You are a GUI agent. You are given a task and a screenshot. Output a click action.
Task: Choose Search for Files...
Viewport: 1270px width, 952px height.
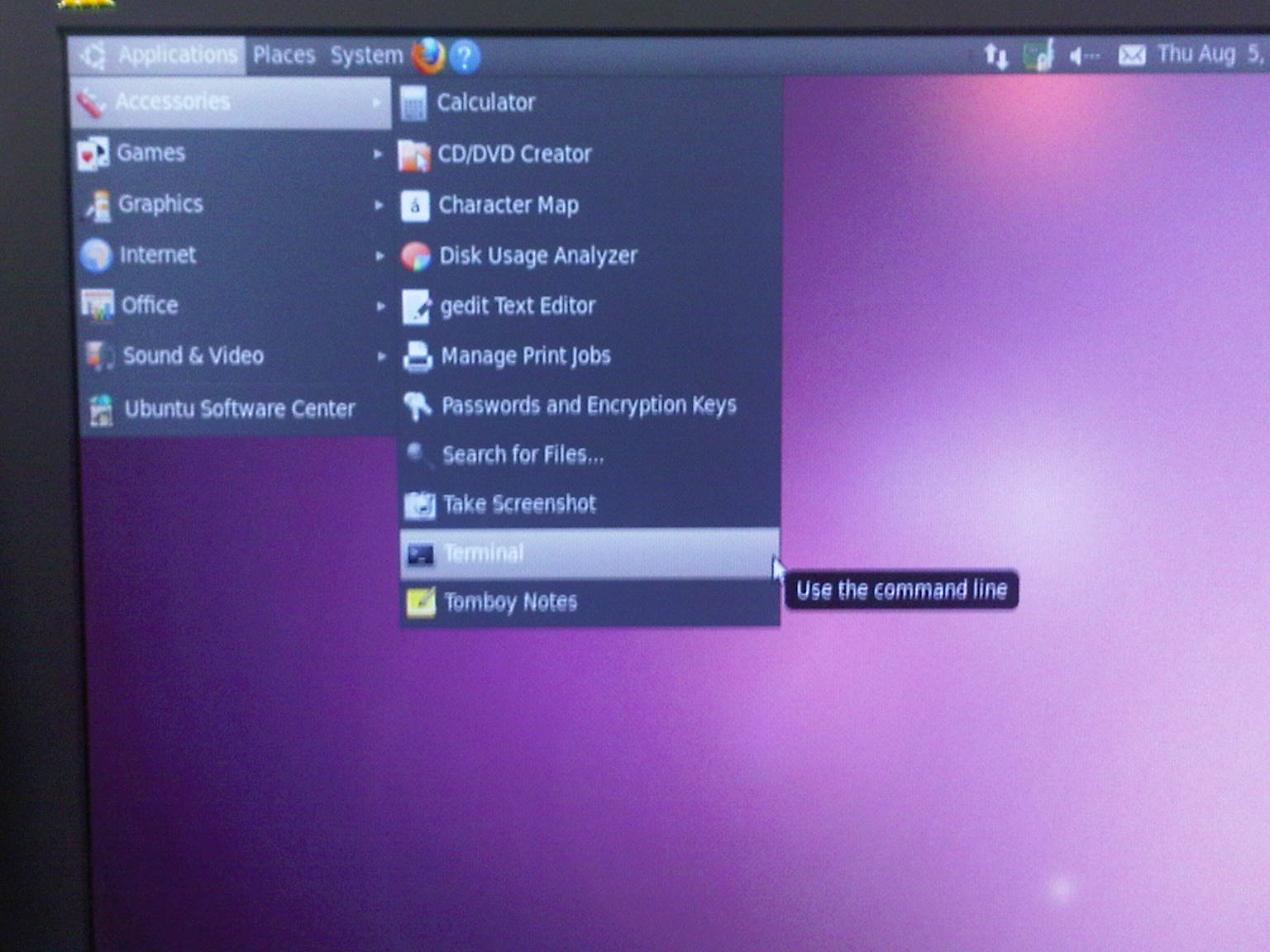tap(590, 455)
